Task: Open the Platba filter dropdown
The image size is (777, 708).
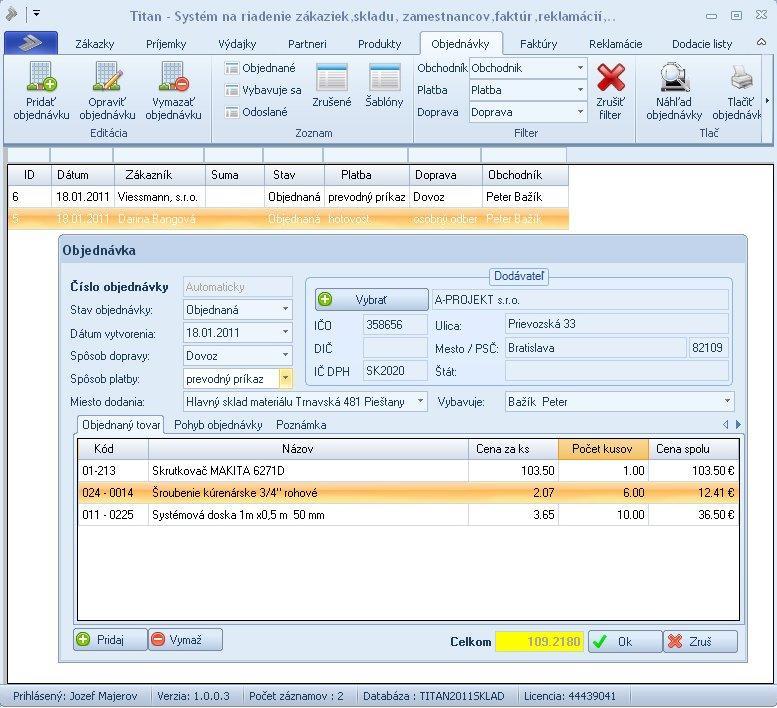Action: (580, 90)
